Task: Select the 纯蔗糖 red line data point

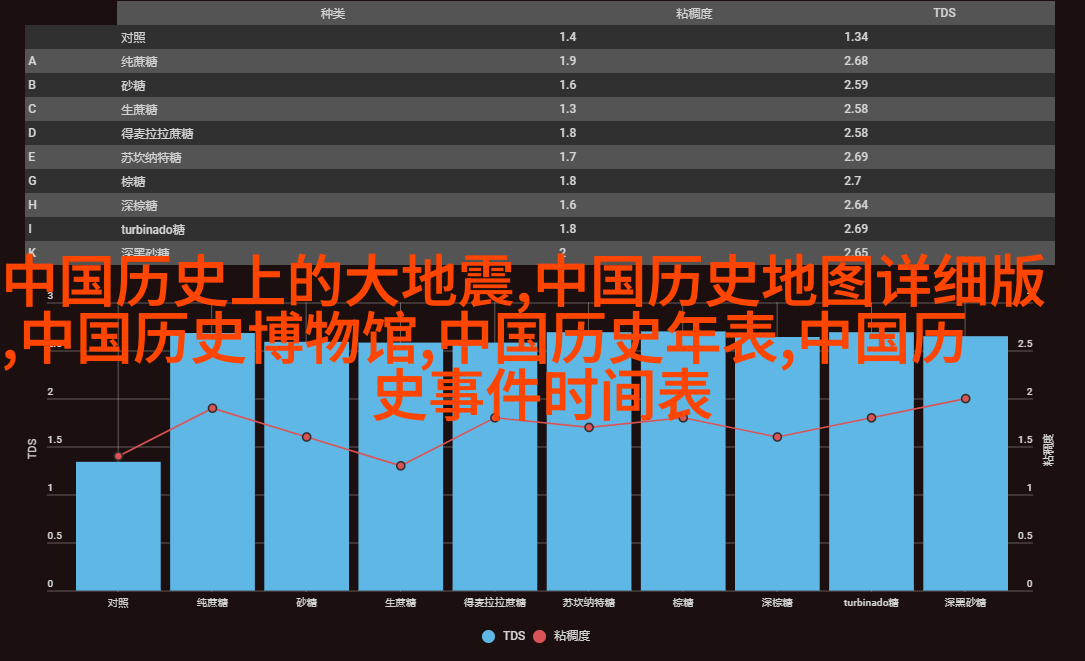Action: (212, 408)
